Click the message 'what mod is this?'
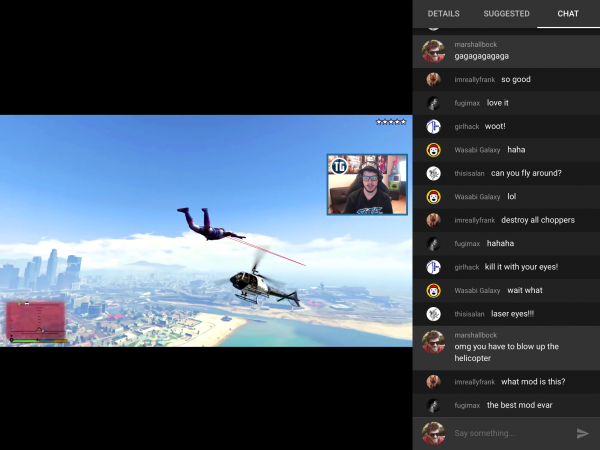This screenshot has width=600, height=450. (x=533, y=382)
